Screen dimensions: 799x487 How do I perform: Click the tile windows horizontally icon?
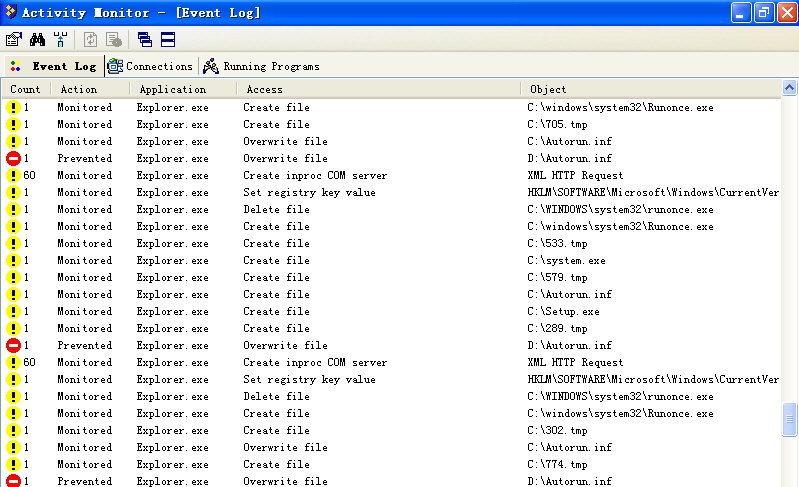pos(168,39)
